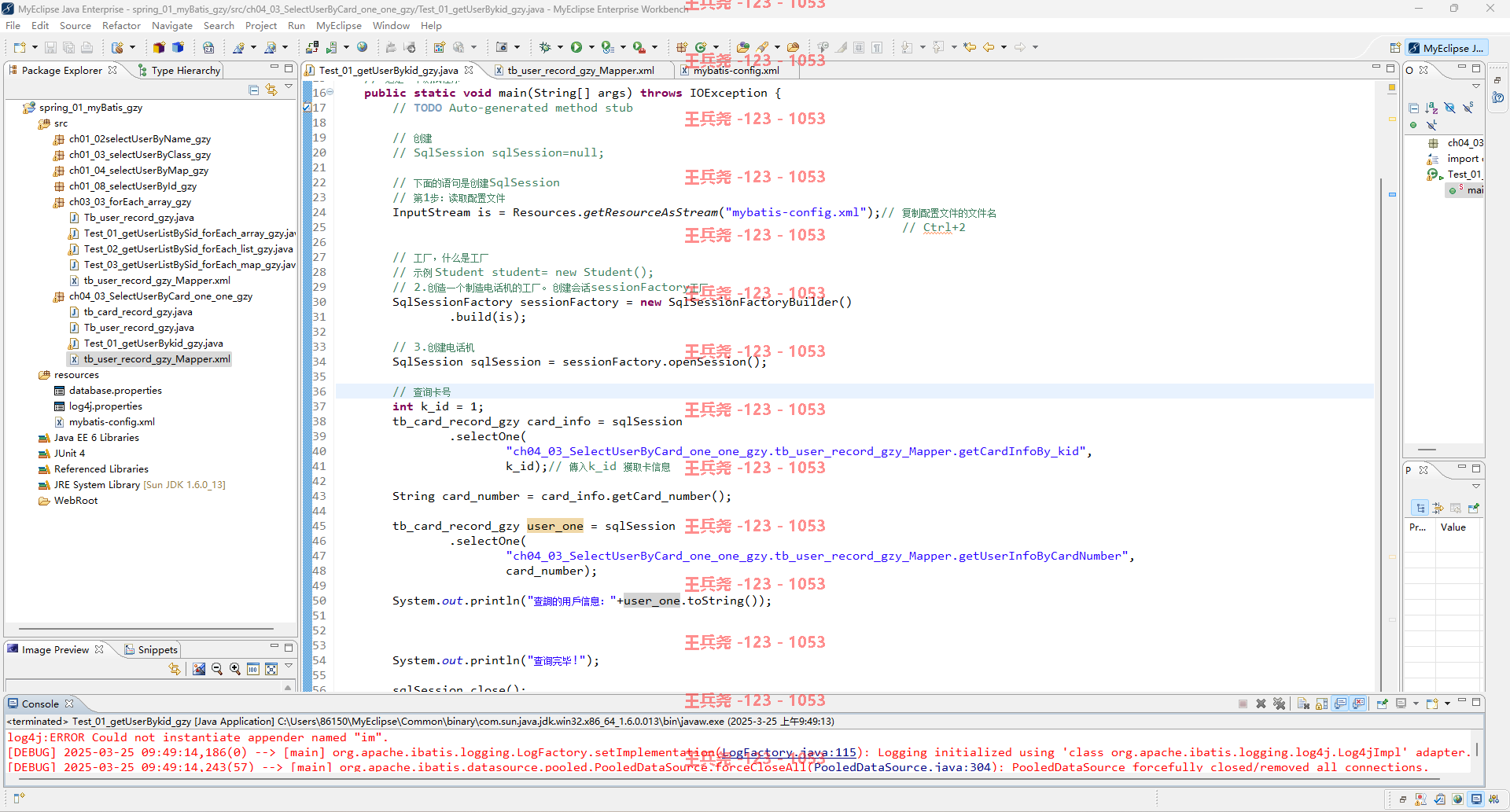This screenshot has height=812, width=1510.
Task: Click the New file wizard icon
Action: [x=20, y=47]
